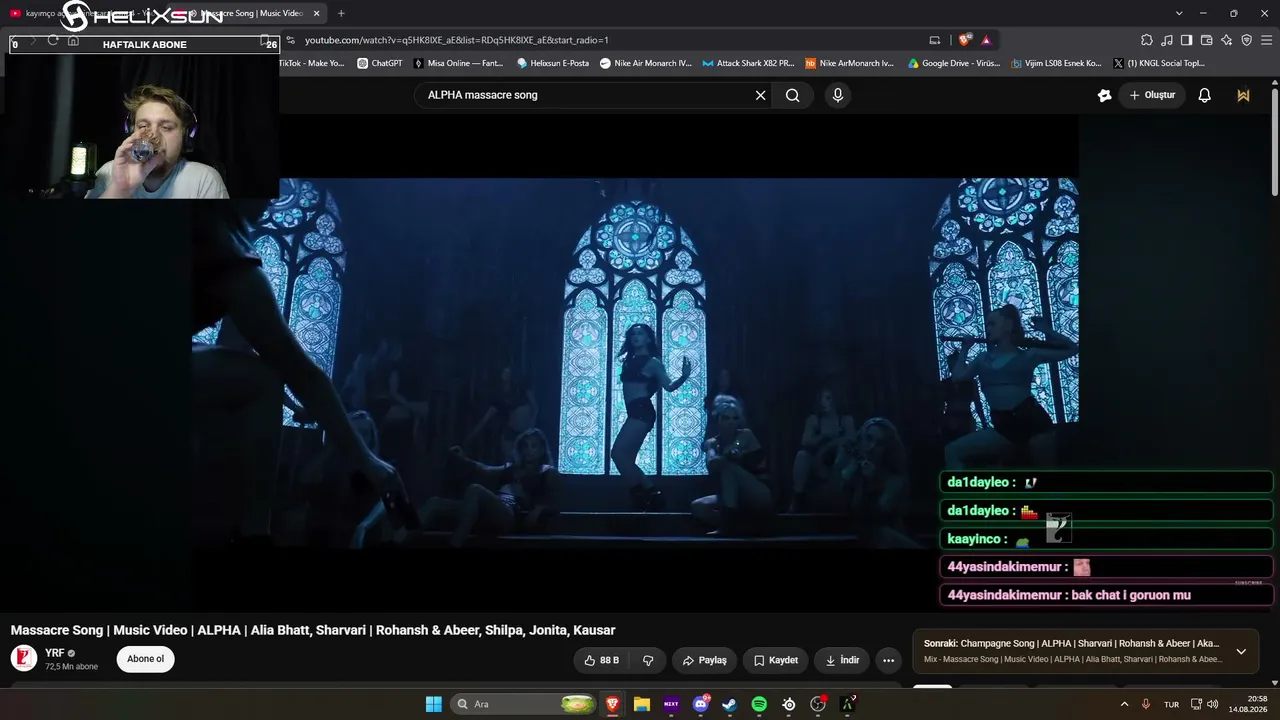This screenshot has width=1280, height=720.
Task: Open the browser extensions puzzle icon
Action: (x=1147, y=40)
